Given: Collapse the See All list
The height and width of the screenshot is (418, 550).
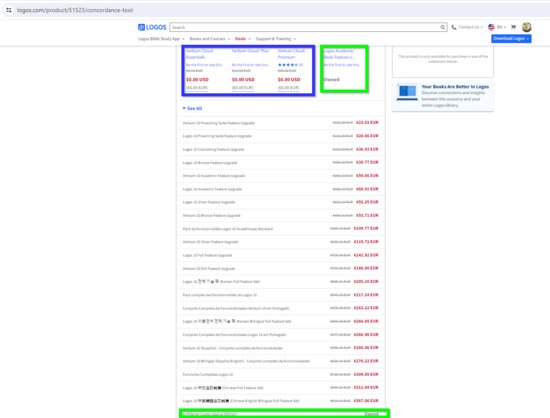Looking at the screenshot, I should 192,108.
